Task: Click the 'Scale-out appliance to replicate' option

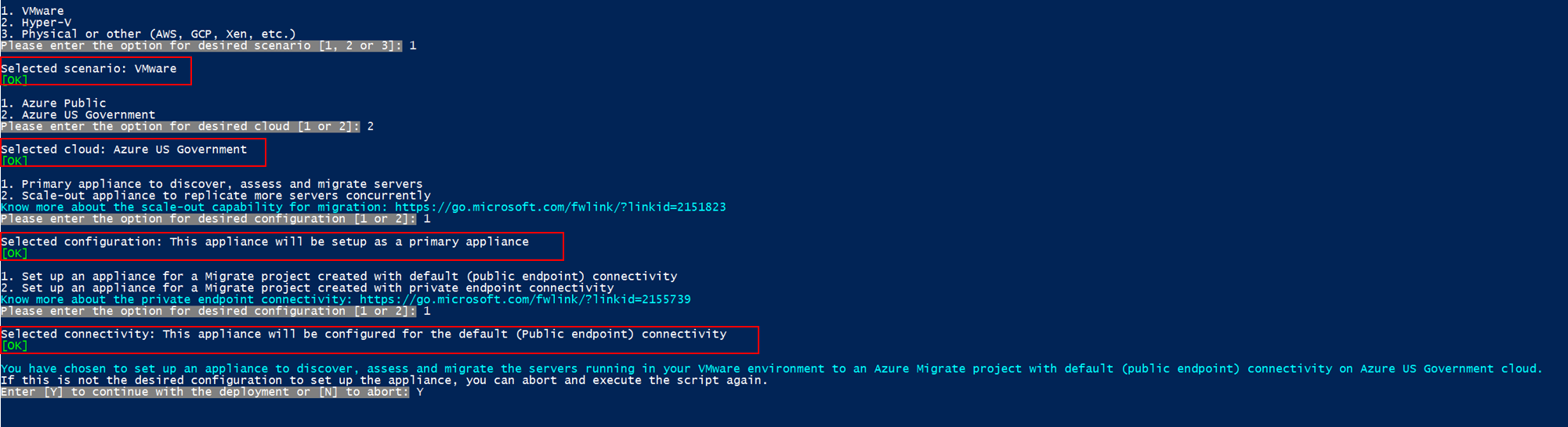Action: pos(215,196)
